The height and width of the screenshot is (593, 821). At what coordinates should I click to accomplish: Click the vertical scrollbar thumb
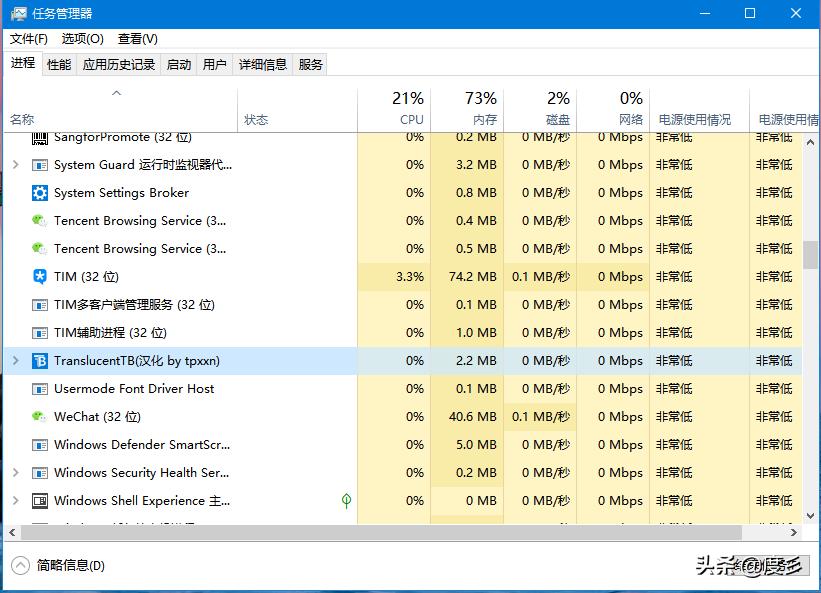coord(811,255)
